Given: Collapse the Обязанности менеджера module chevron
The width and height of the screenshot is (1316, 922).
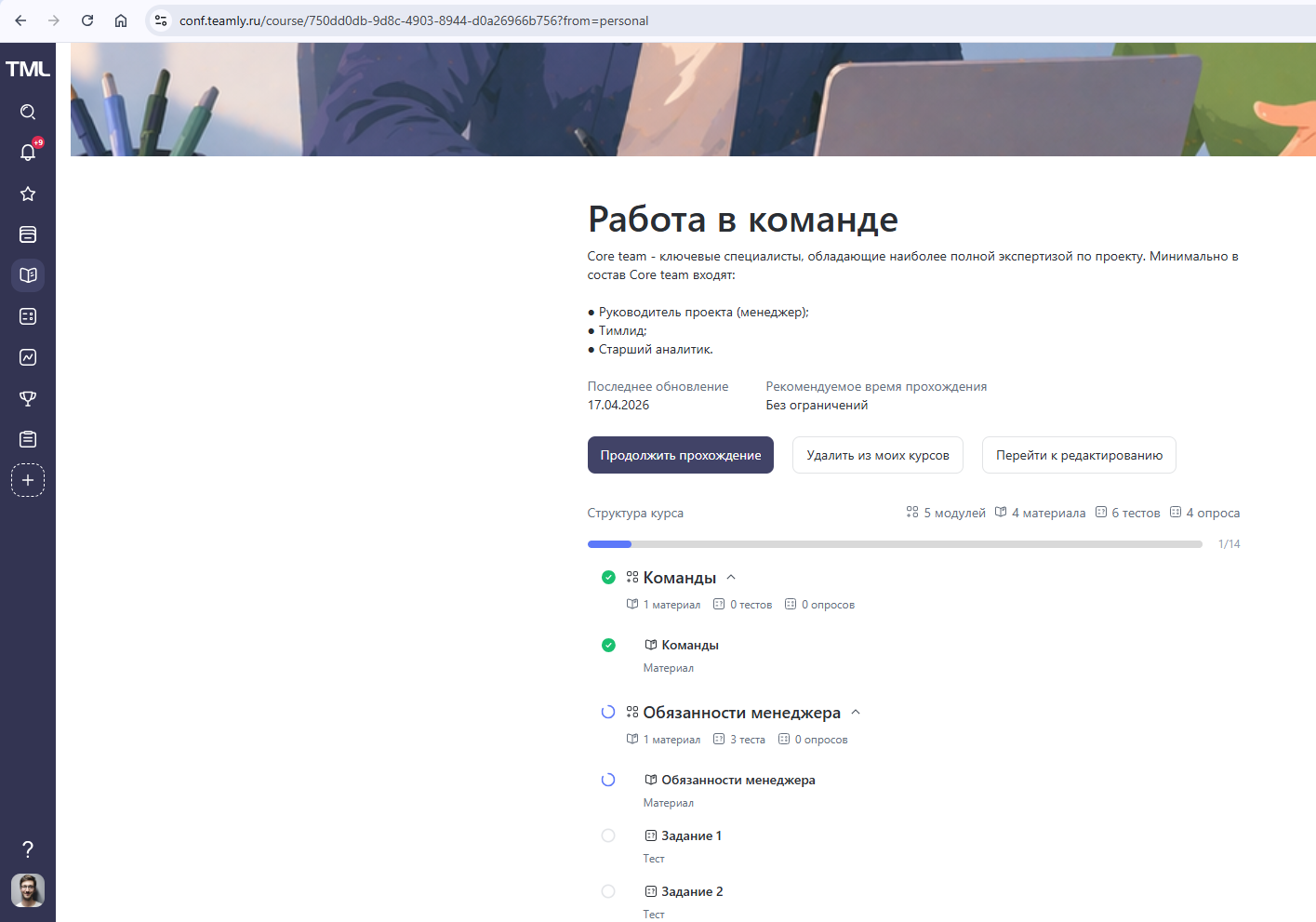Looking at the screenshot, I should pyautogui.click(x=856, y=712).
